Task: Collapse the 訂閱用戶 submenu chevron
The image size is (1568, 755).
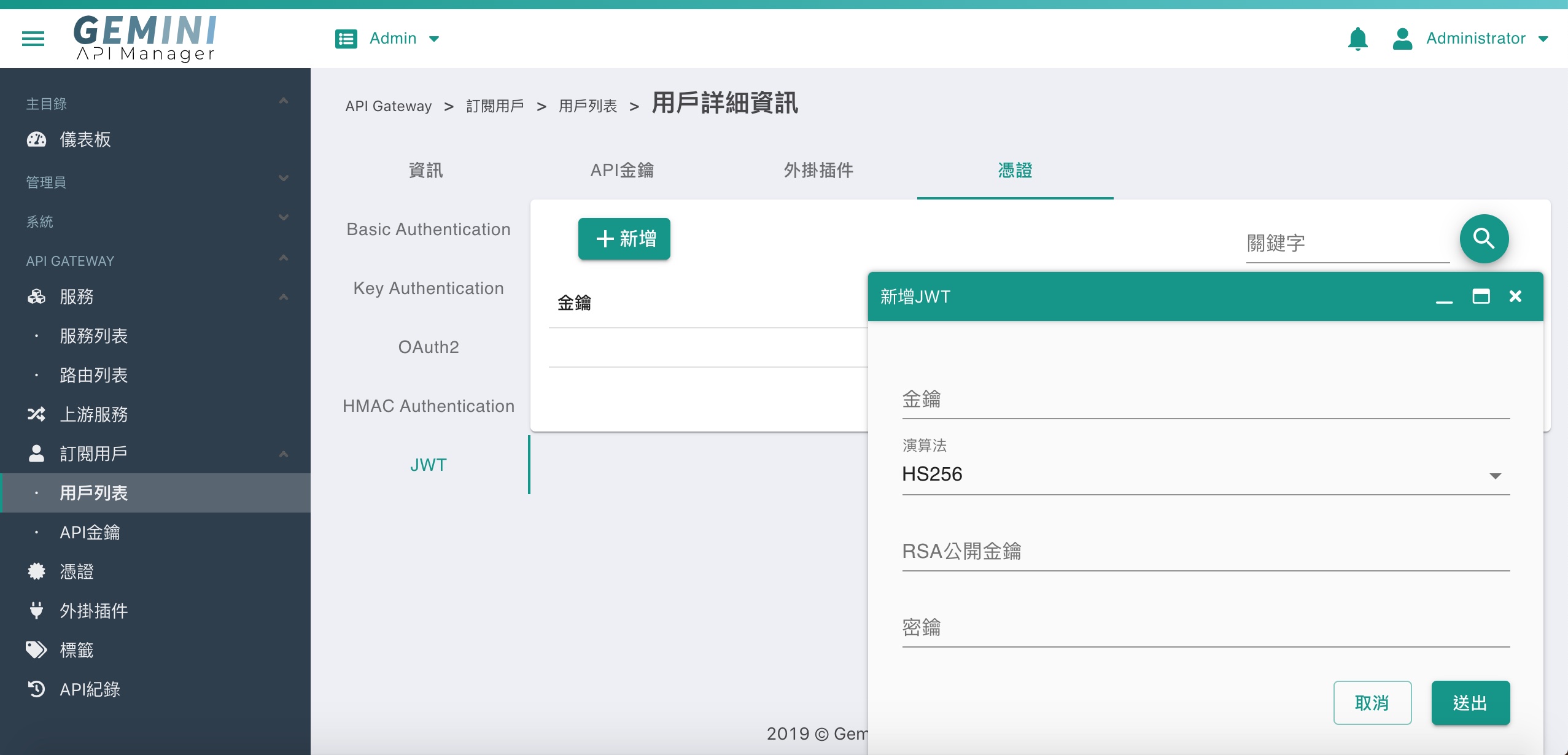Action: pos(284,454)
